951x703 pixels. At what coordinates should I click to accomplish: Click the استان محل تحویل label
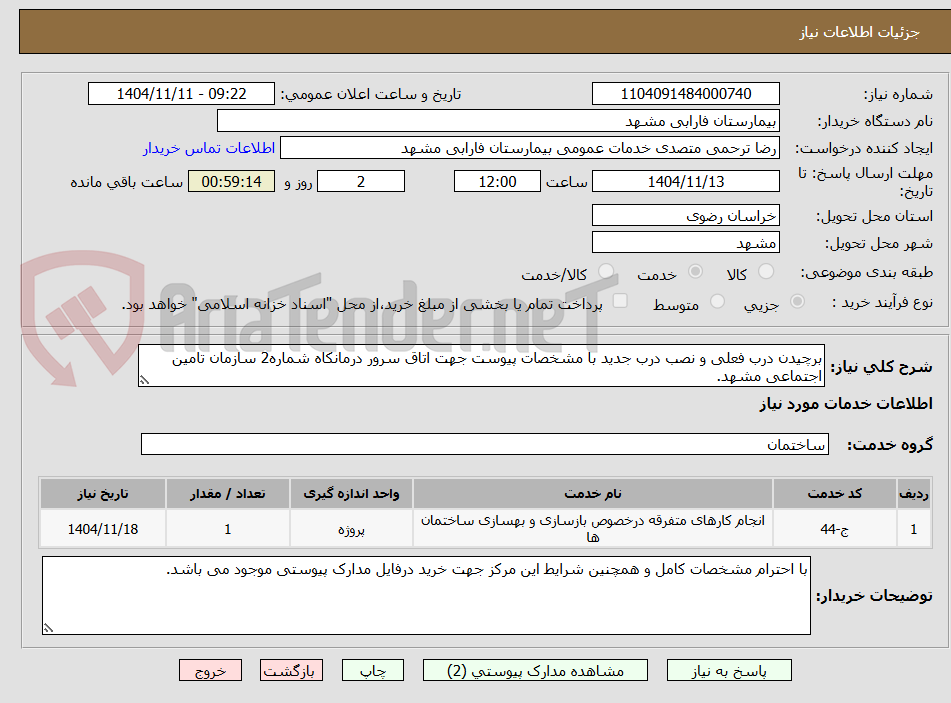[874, 217]
